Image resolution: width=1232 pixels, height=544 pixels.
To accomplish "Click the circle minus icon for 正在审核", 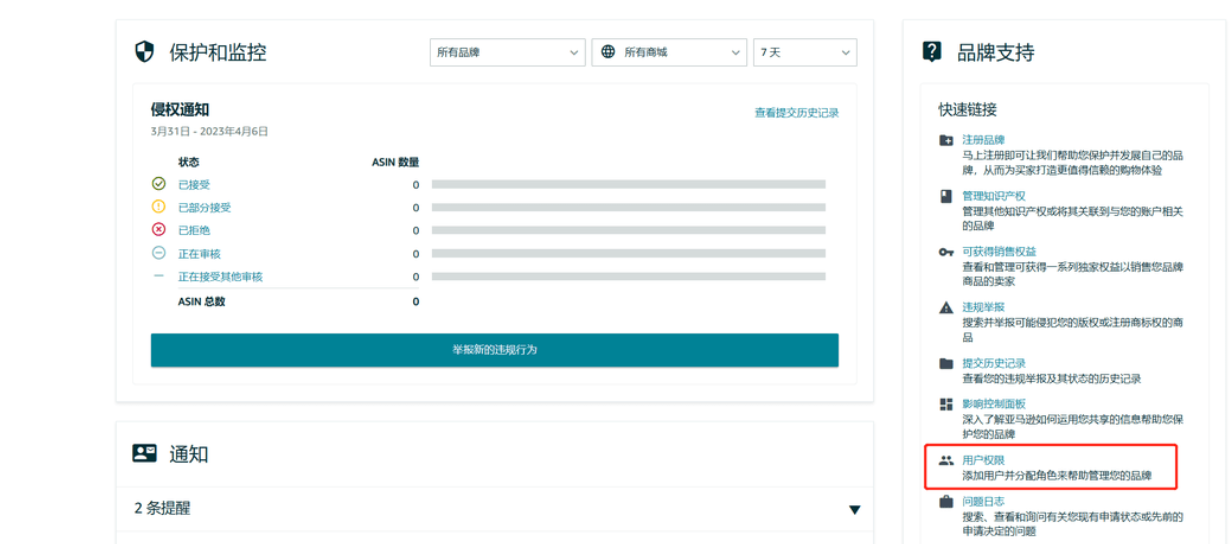I will tap(158, 253).
